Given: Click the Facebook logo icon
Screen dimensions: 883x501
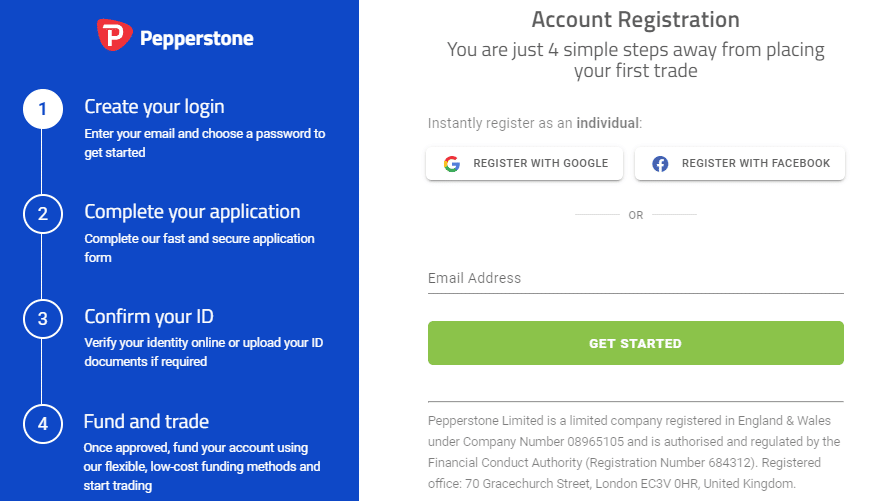Looking at the screenshot, I should coord(660,164).
